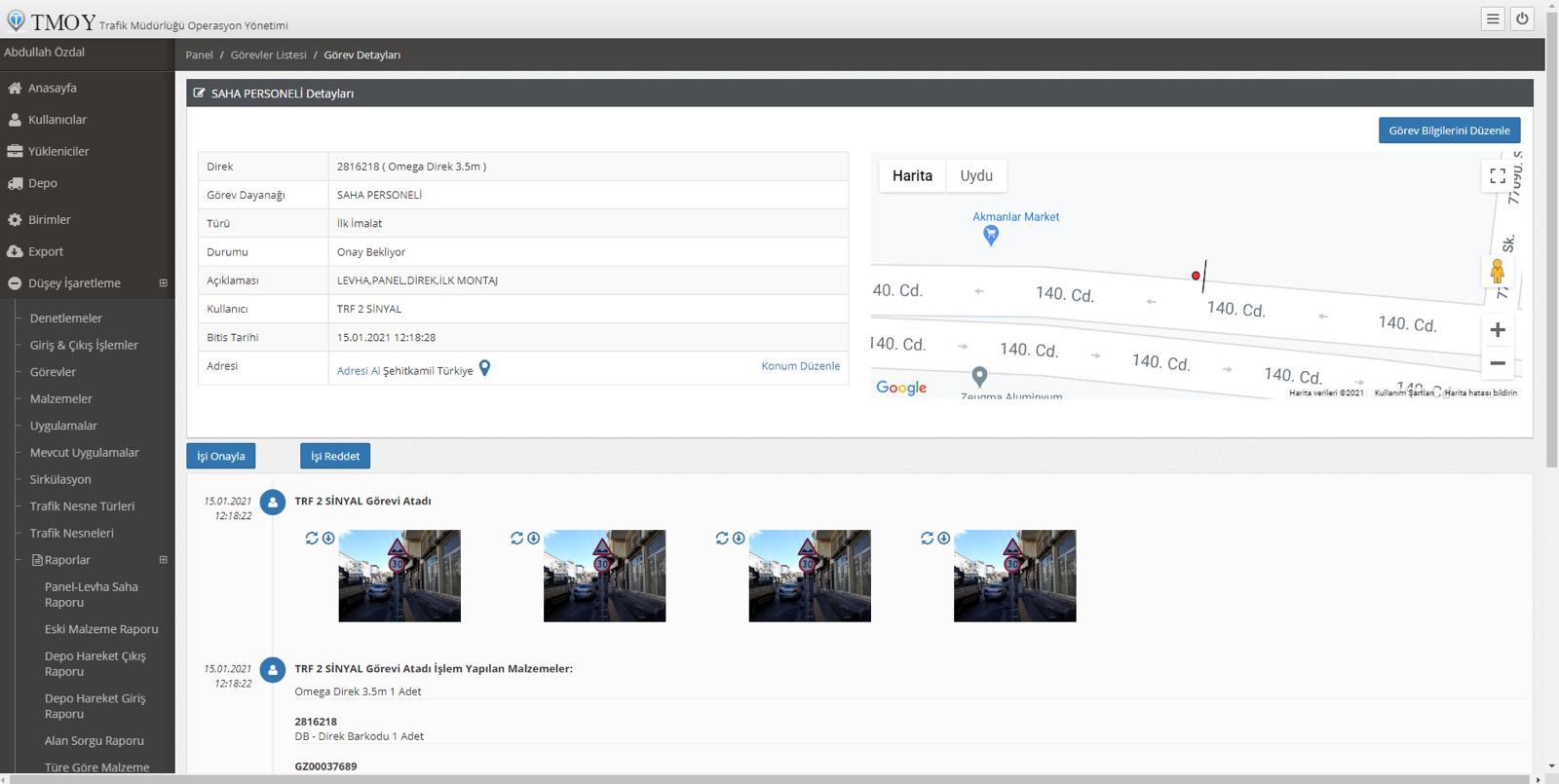Click download icon above second photo
1559x784 pixels.
[533, 538]
